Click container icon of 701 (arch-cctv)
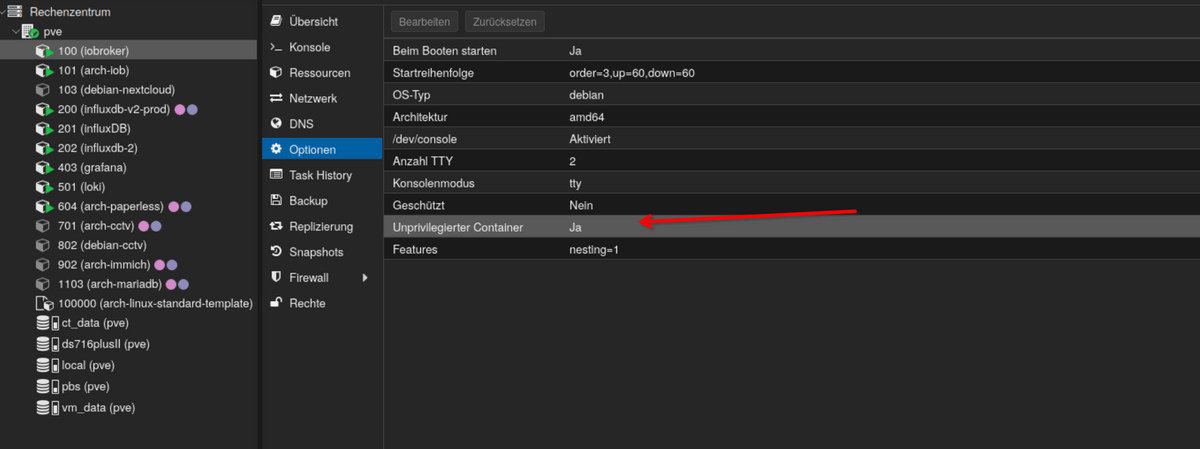The width and height of the screenshot is (1200, 449). click(x=44, y=226)
